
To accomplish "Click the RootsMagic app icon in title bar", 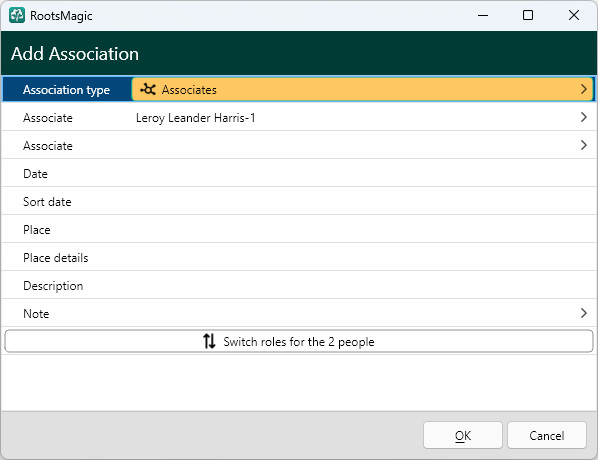I will coord(17,15).
